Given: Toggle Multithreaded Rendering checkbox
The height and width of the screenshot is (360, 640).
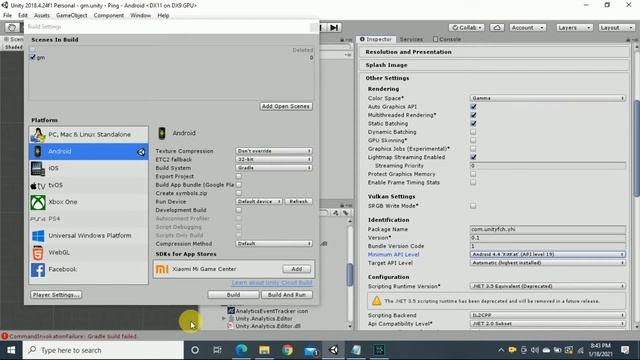Looking at the screenshot, I should pos(473,115).
